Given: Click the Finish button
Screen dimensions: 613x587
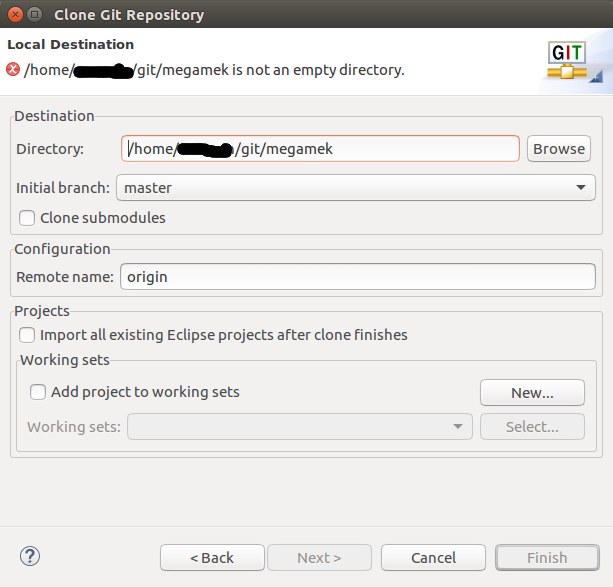Looking at the screenshot, I should point(547,558).
